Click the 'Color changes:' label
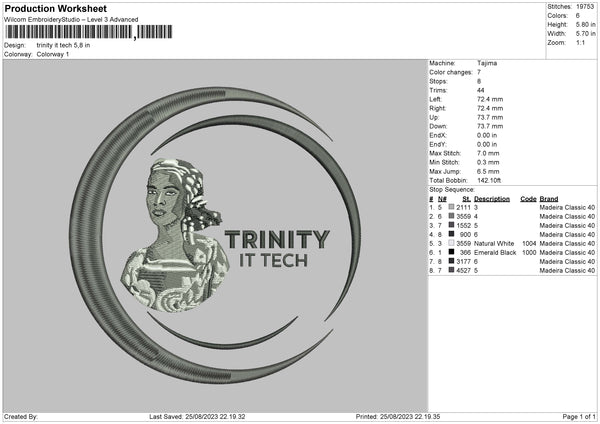 [x=451, y=72]
